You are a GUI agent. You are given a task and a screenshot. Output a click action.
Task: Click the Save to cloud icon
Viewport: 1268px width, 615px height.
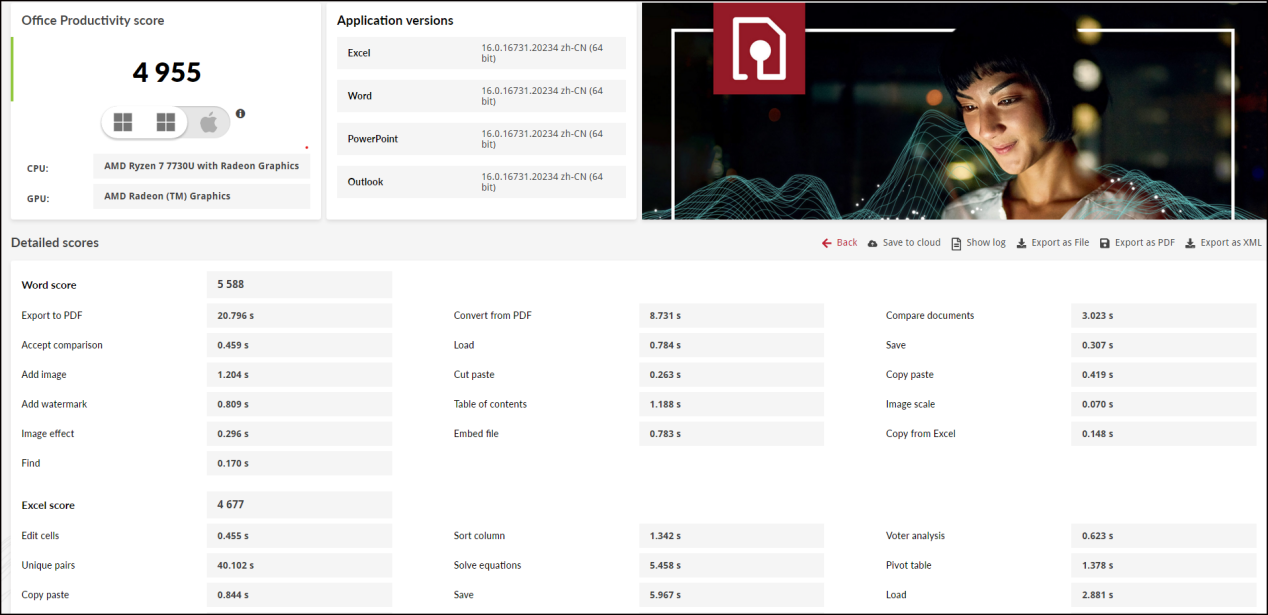coord(873,243)
